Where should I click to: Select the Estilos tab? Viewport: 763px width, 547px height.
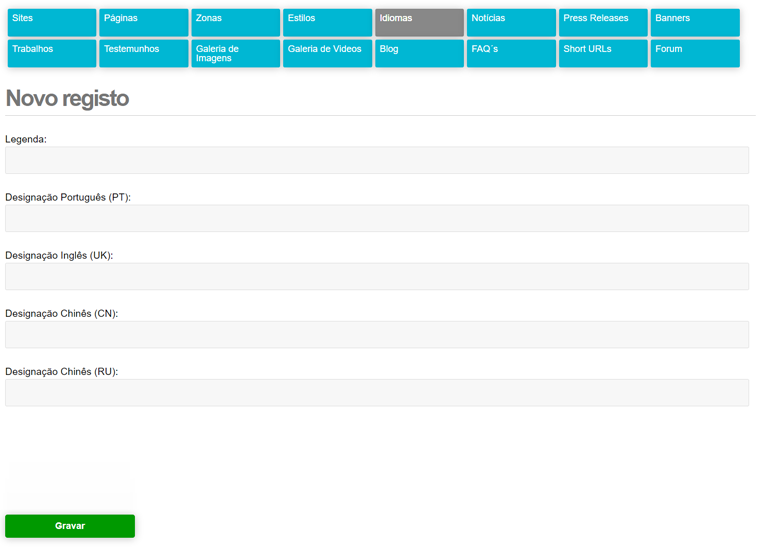[x=327, y=22]
